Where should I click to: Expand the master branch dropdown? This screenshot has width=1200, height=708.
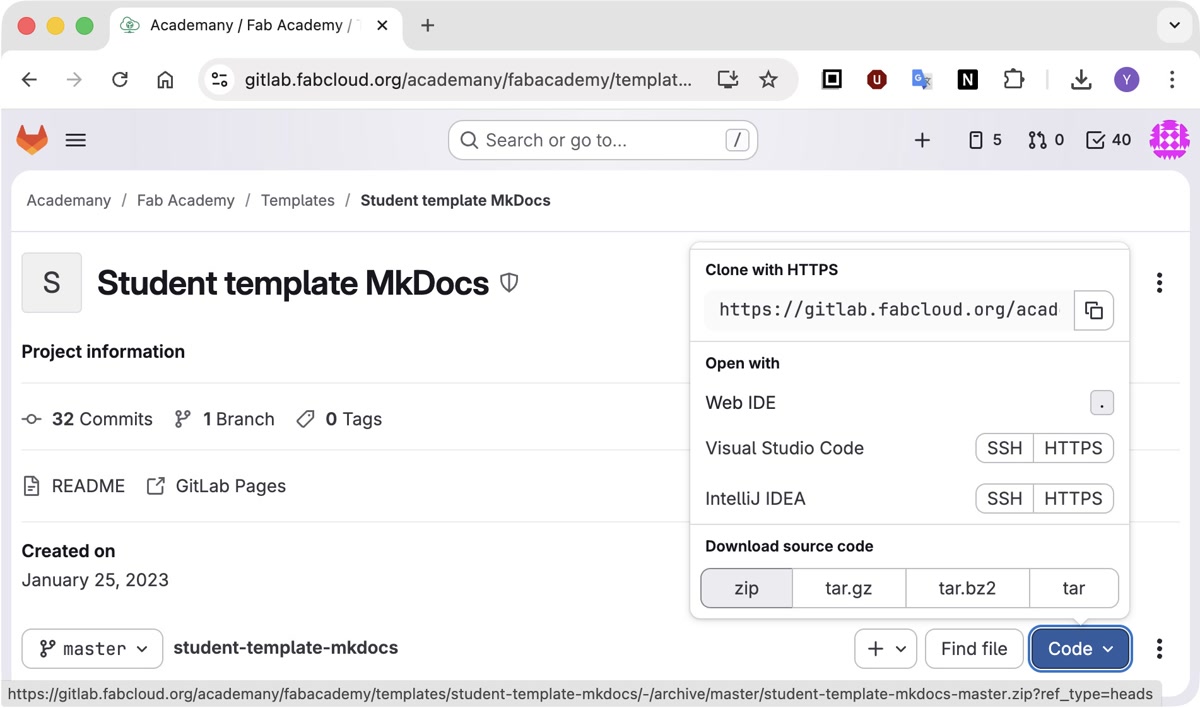coord(92,649)
